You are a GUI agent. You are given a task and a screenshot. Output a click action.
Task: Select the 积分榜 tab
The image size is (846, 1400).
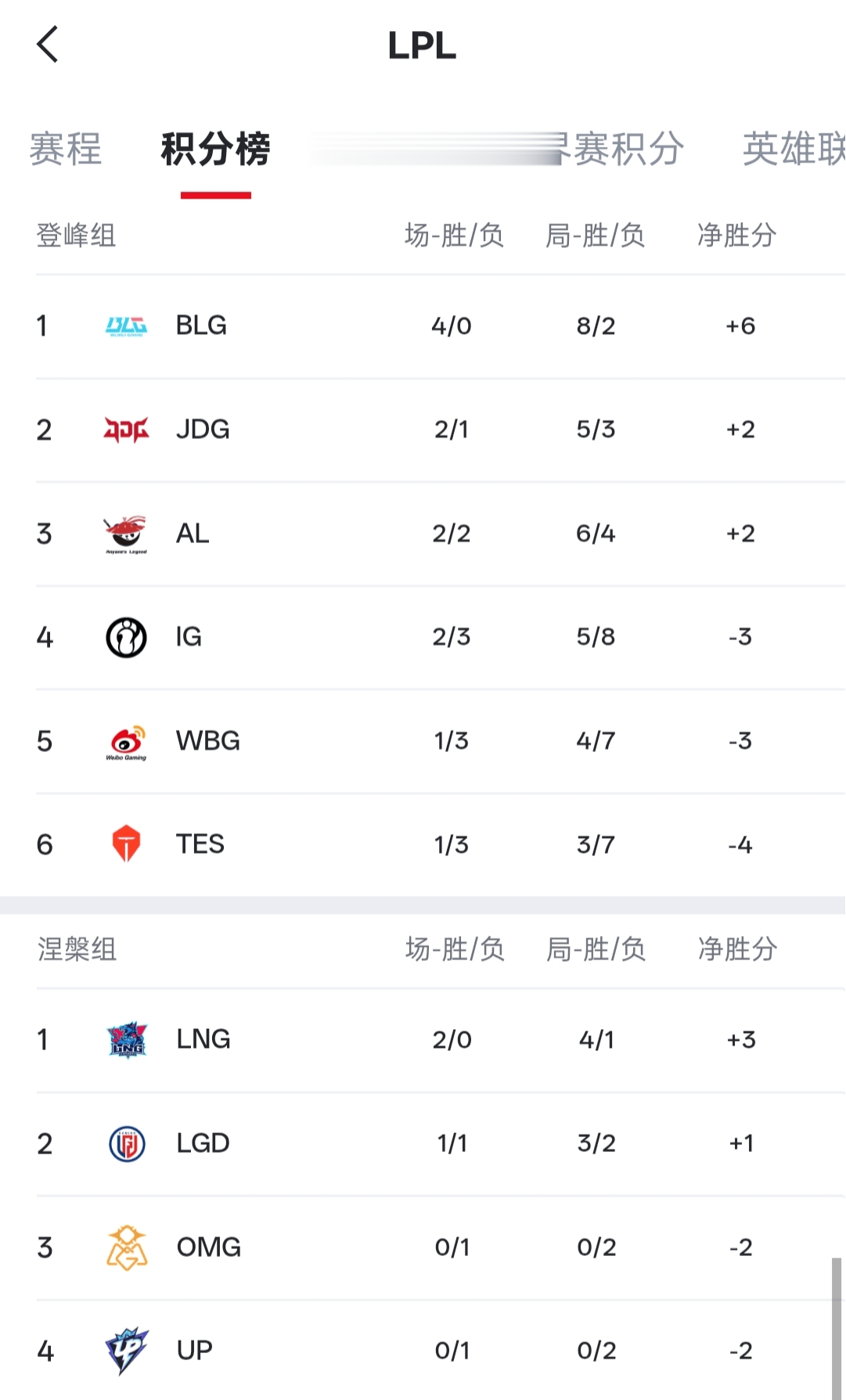pyautogui.click(x=215, y=149)
